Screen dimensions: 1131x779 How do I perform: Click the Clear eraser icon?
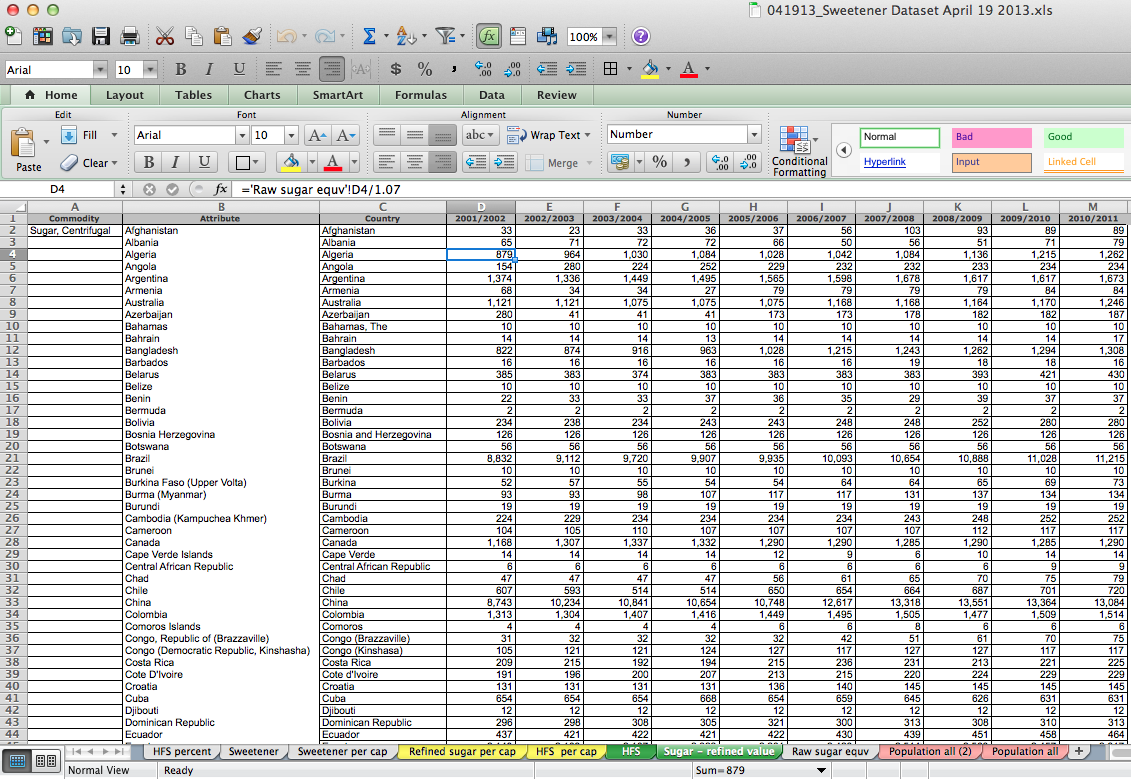click(x=69, y=163)
